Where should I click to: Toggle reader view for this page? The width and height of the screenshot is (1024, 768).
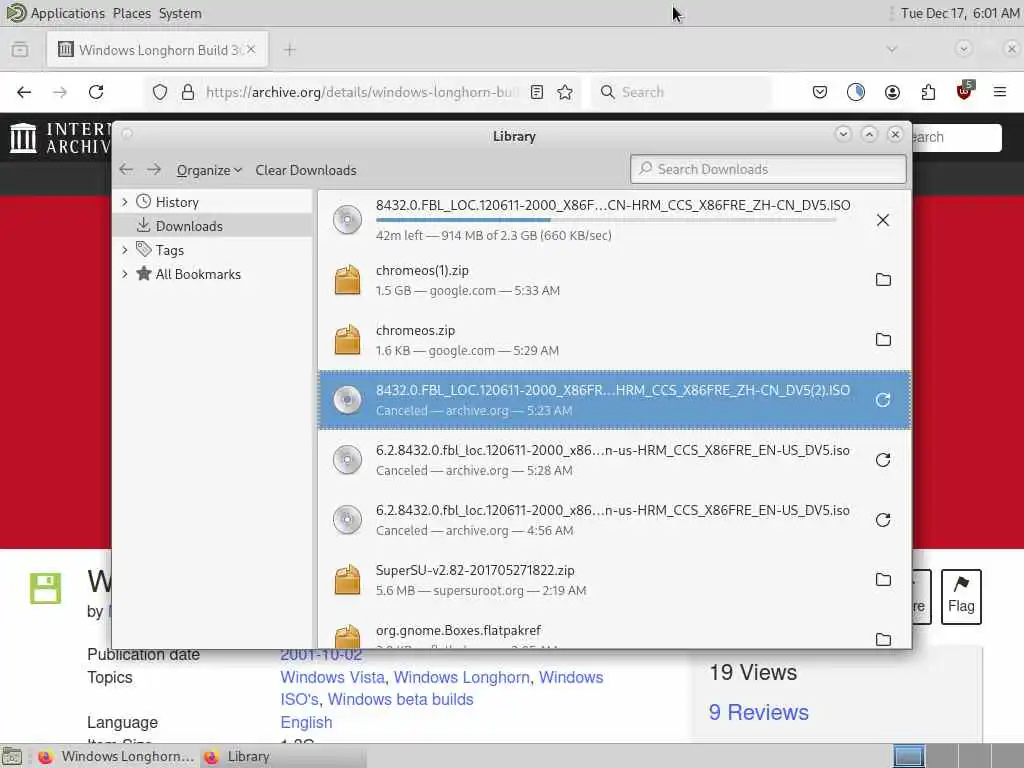click(x=537, y=92)
